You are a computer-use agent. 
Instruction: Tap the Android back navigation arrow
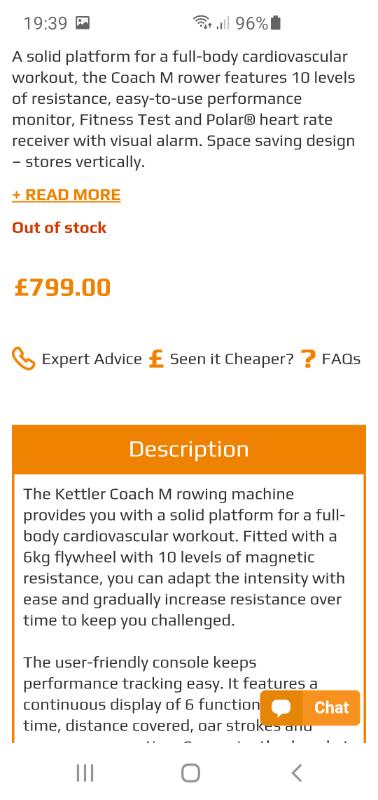tap(297, 773)
